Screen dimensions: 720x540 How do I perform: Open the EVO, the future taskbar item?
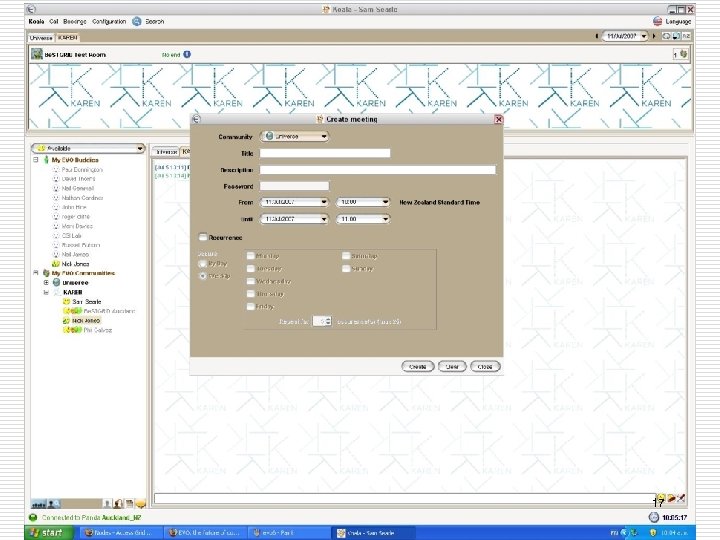coord(205,533)
